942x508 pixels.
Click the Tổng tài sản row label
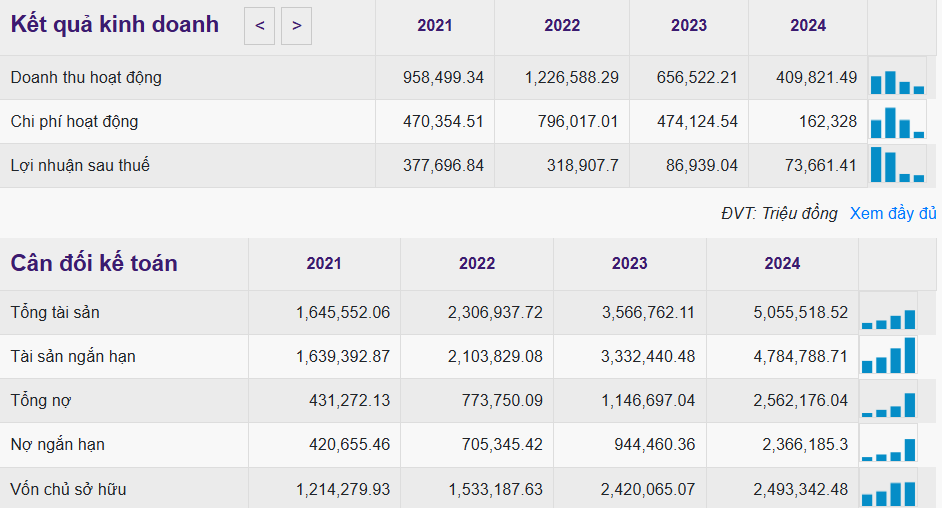(55, 313)
